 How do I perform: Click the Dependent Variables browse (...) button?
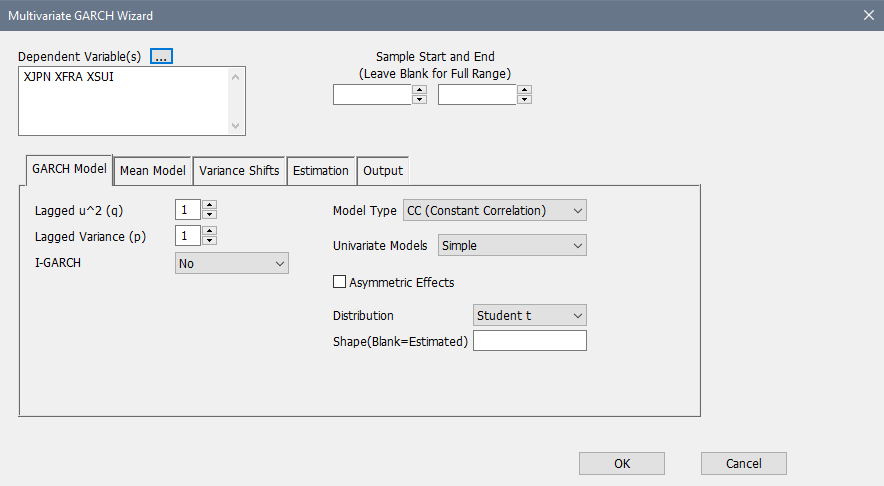[162, 56]
